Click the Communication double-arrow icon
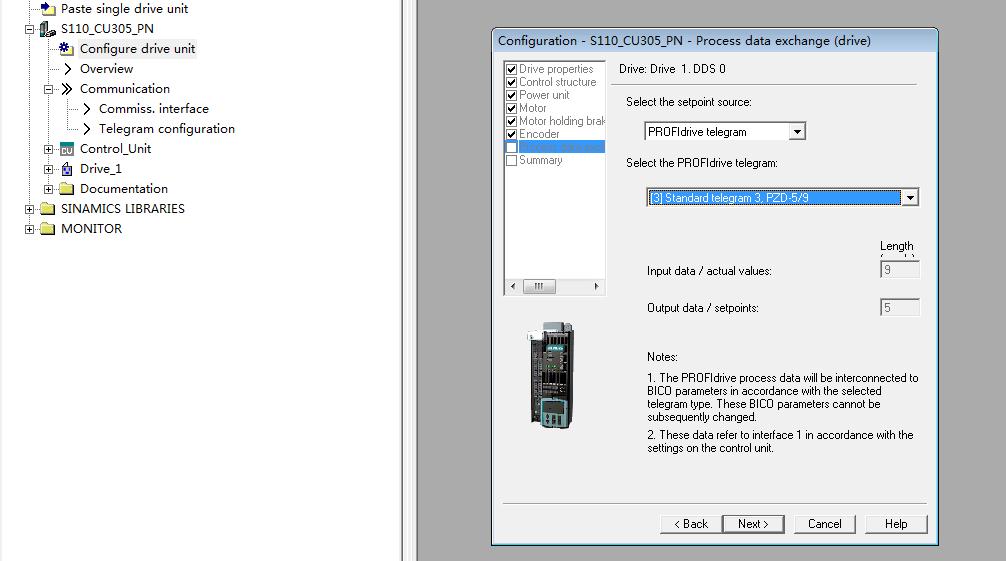This screenshot has height=561, width=1006. click(x=67, y=89)
